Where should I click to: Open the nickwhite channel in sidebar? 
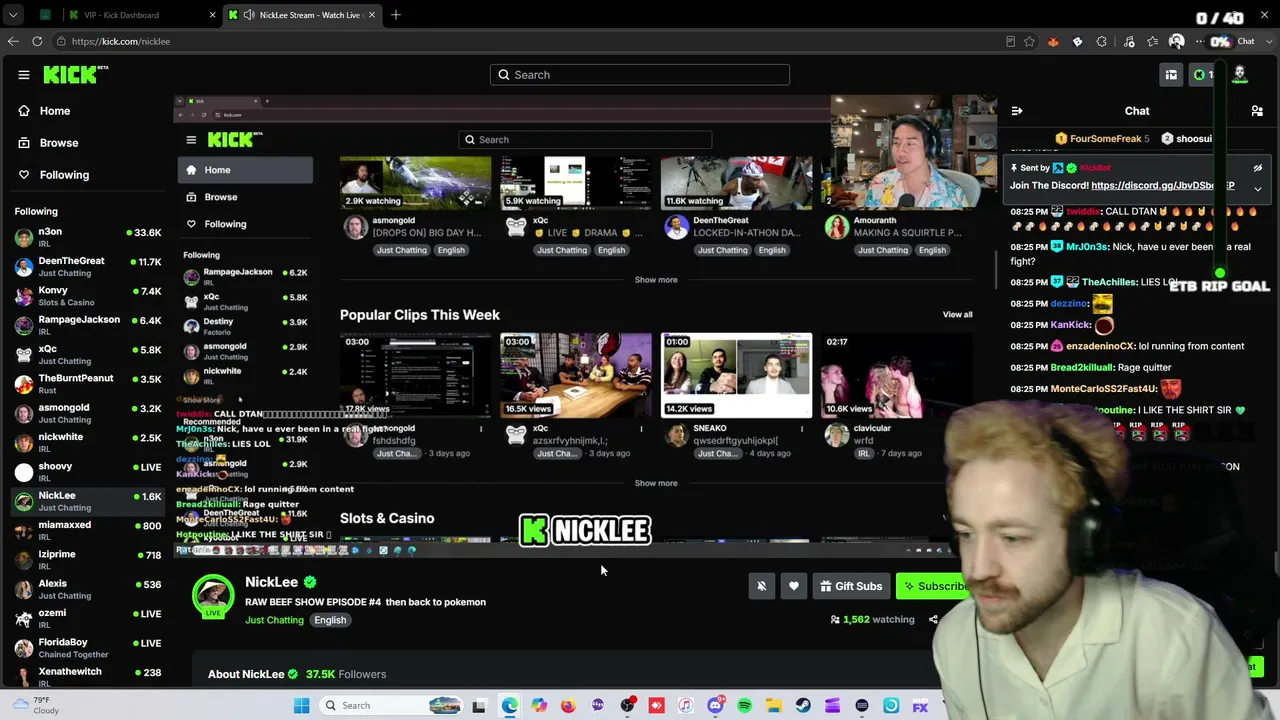click(88, 443)
